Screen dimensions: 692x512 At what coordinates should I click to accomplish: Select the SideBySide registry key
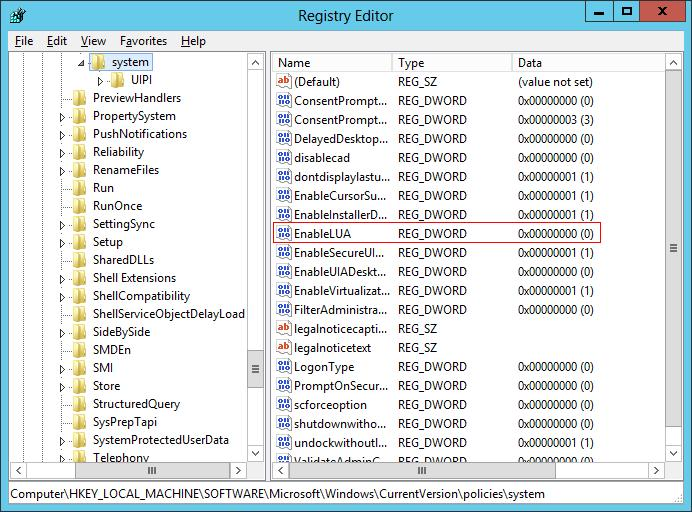[x=120, y=332]
